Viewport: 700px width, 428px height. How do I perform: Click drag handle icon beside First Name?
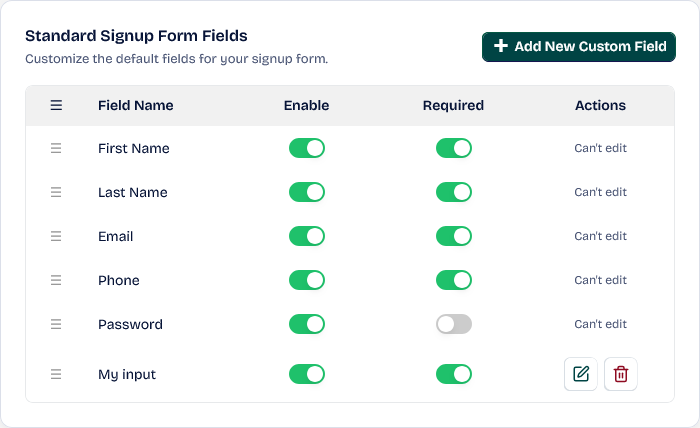(x=56, y=148)
